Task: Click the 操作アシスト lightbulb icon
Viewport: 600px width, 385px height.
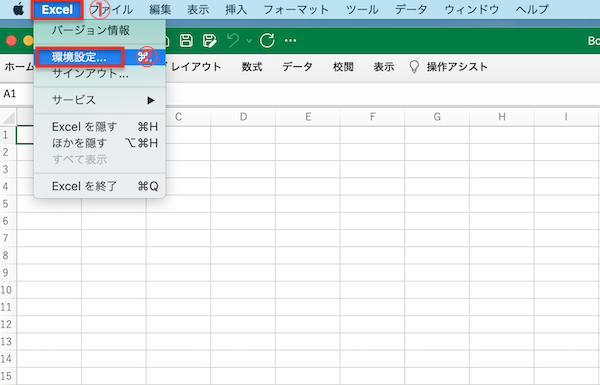Action: (x=414, y=67)
